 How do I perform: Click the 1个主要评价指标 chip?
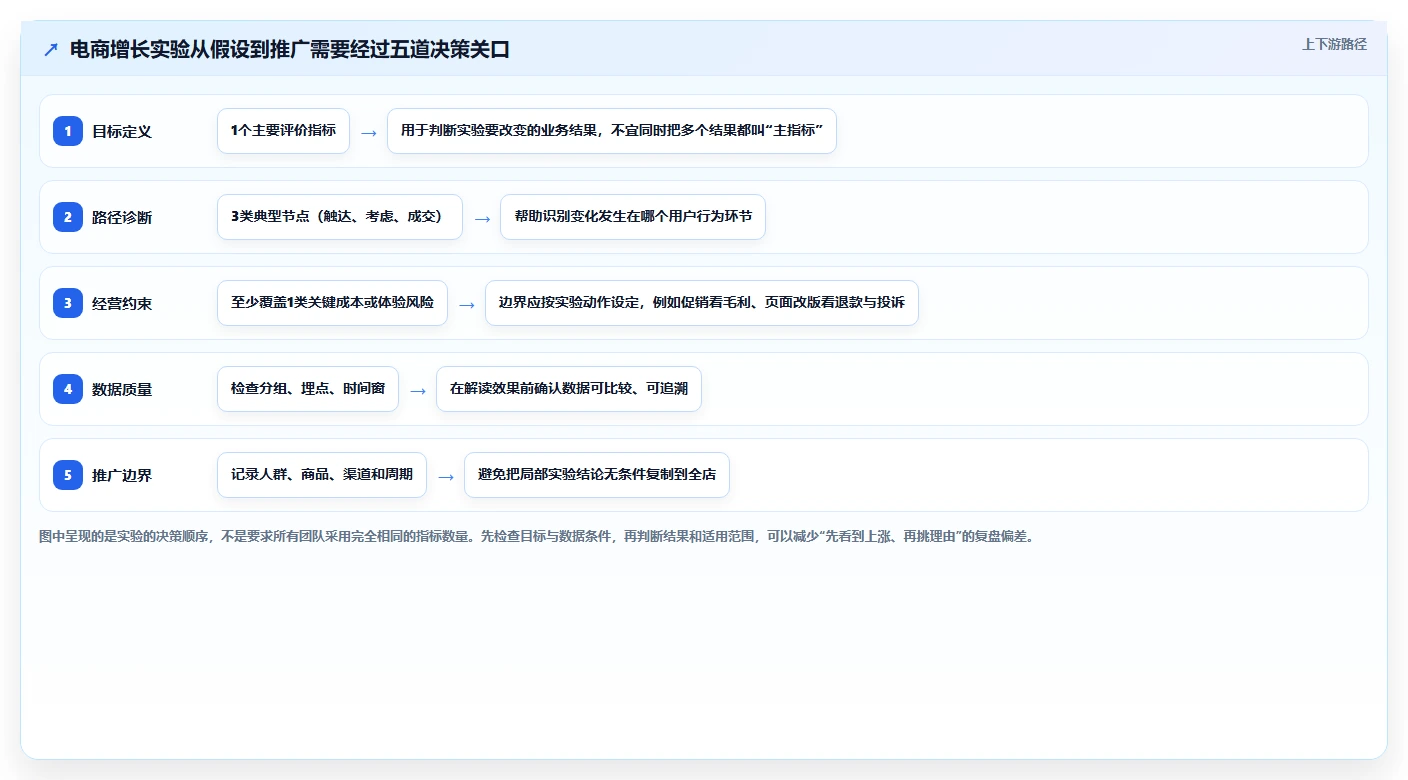pos(283,131)
